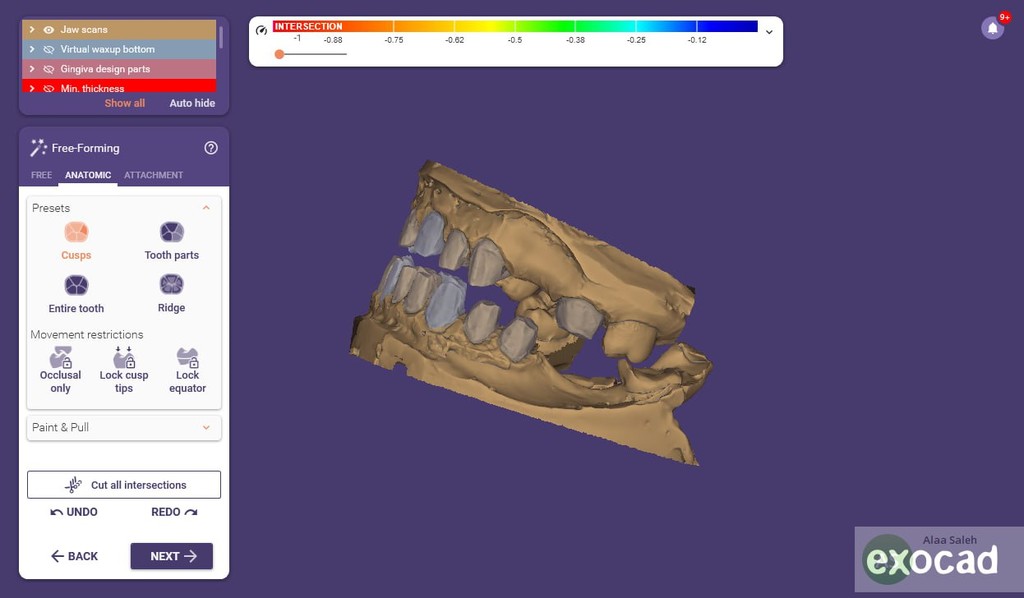The image size is (1024, 598).
Task: Collapse the Presets section
Action: click(x=206, y=208)
